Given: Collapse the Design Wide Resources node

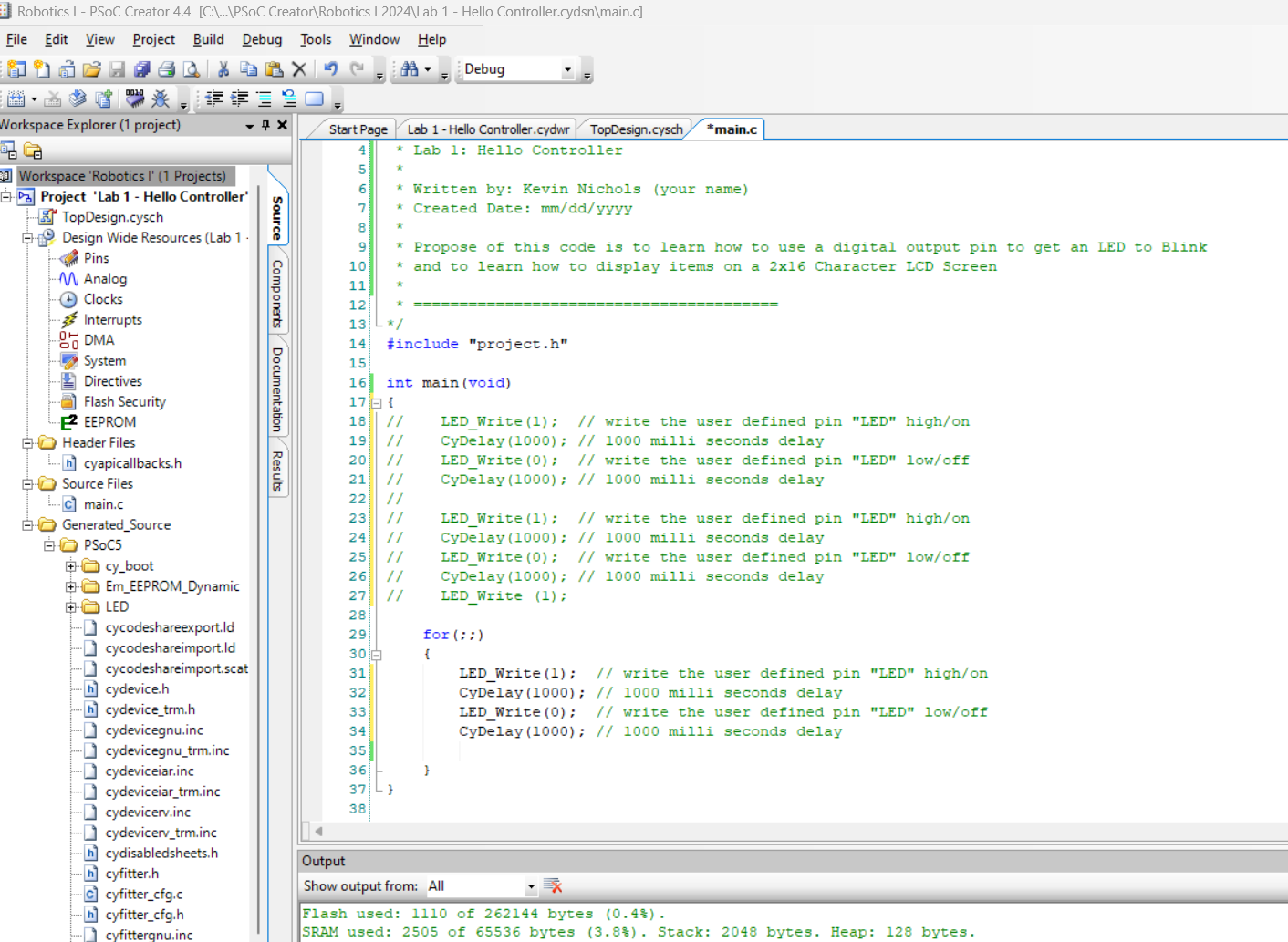Looking at the screenshot, I should [27, 237].
